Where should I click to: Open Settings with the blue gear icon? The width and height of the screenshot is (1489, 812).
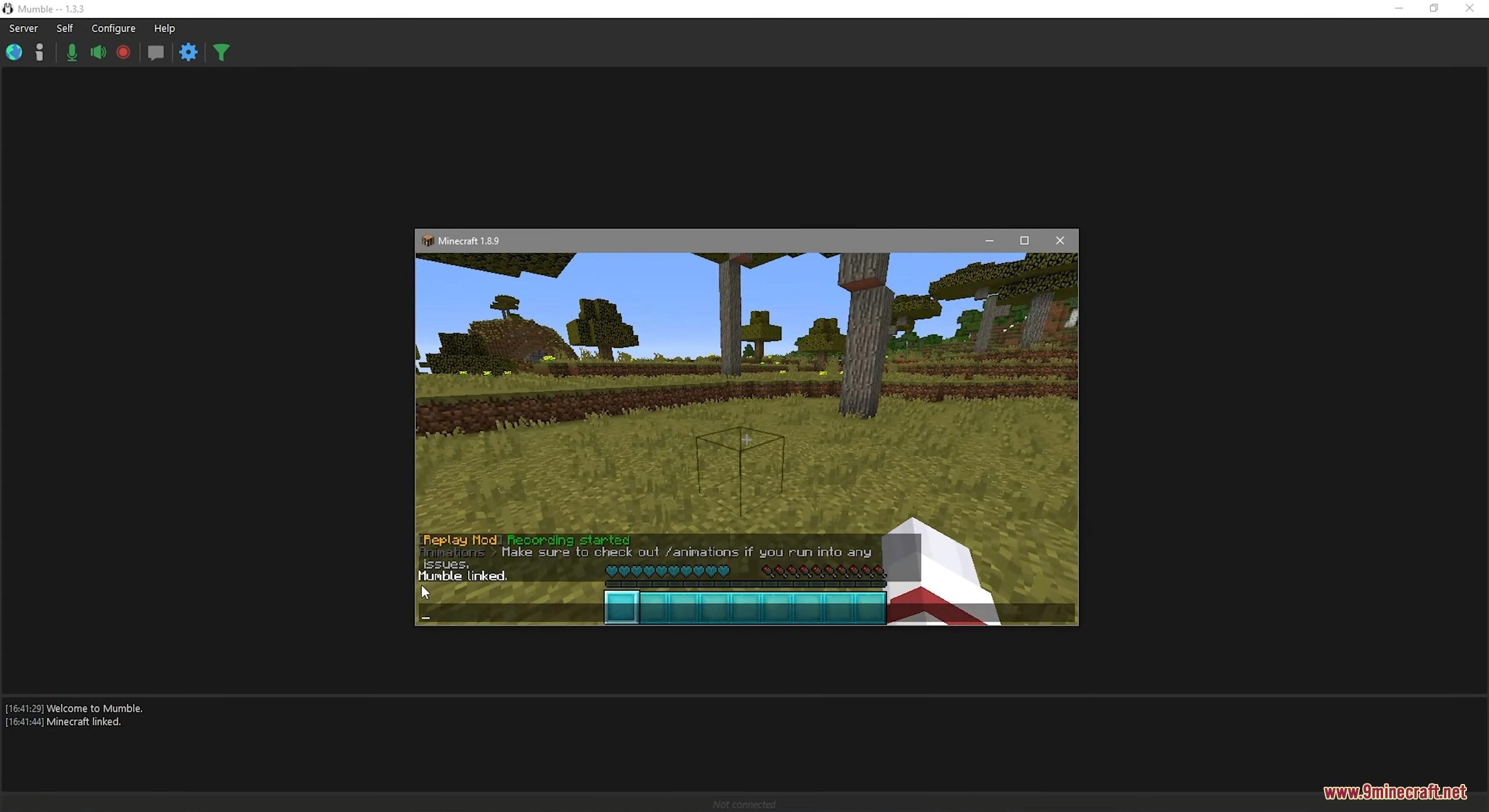pyautogui.click(x=188, y=52)
